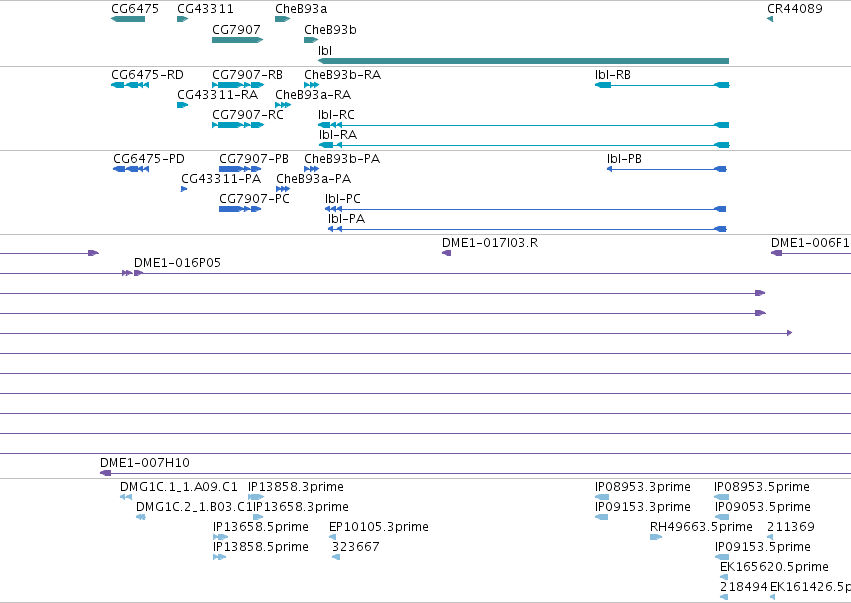This screenshot has width=851, height=603.
Task: Click the CheB93a gene glyph
Action: (283, 19)
